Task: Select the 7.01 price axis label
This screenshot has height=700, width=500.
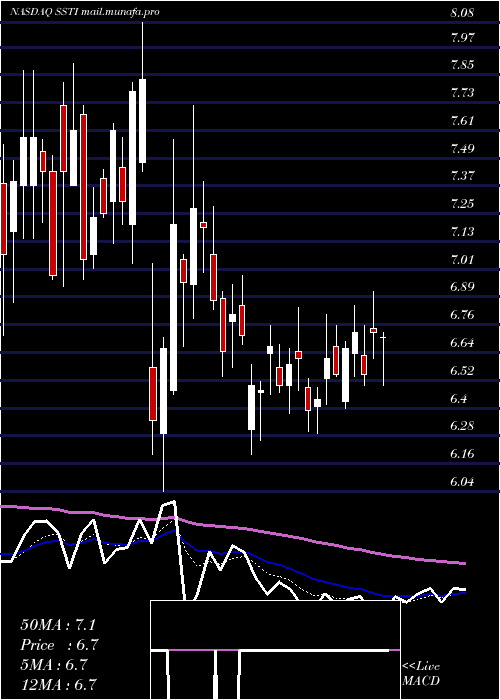Action: click(462, 259)
